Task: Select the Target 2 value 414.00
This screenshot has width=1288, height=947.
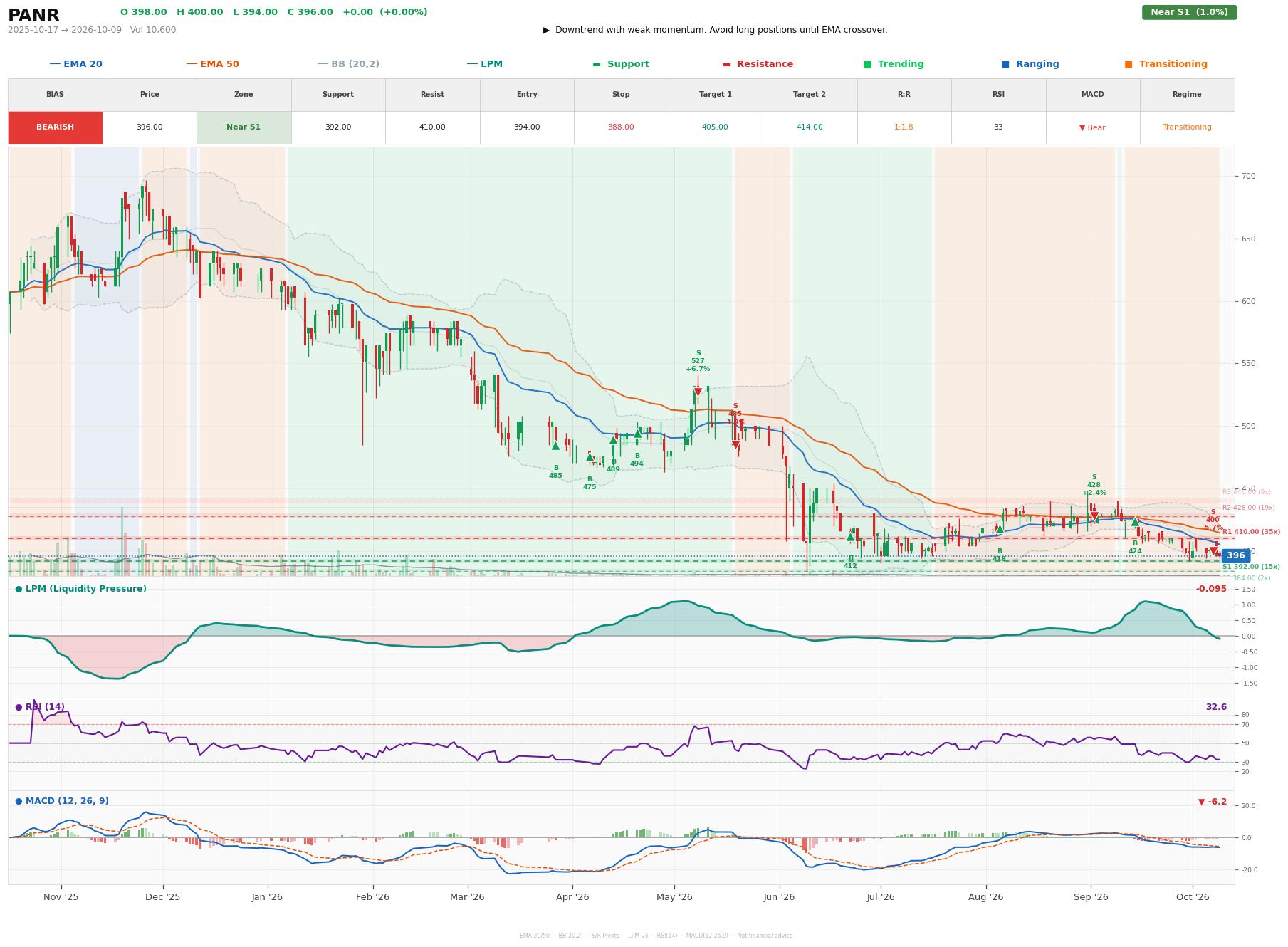Action: 810,127
